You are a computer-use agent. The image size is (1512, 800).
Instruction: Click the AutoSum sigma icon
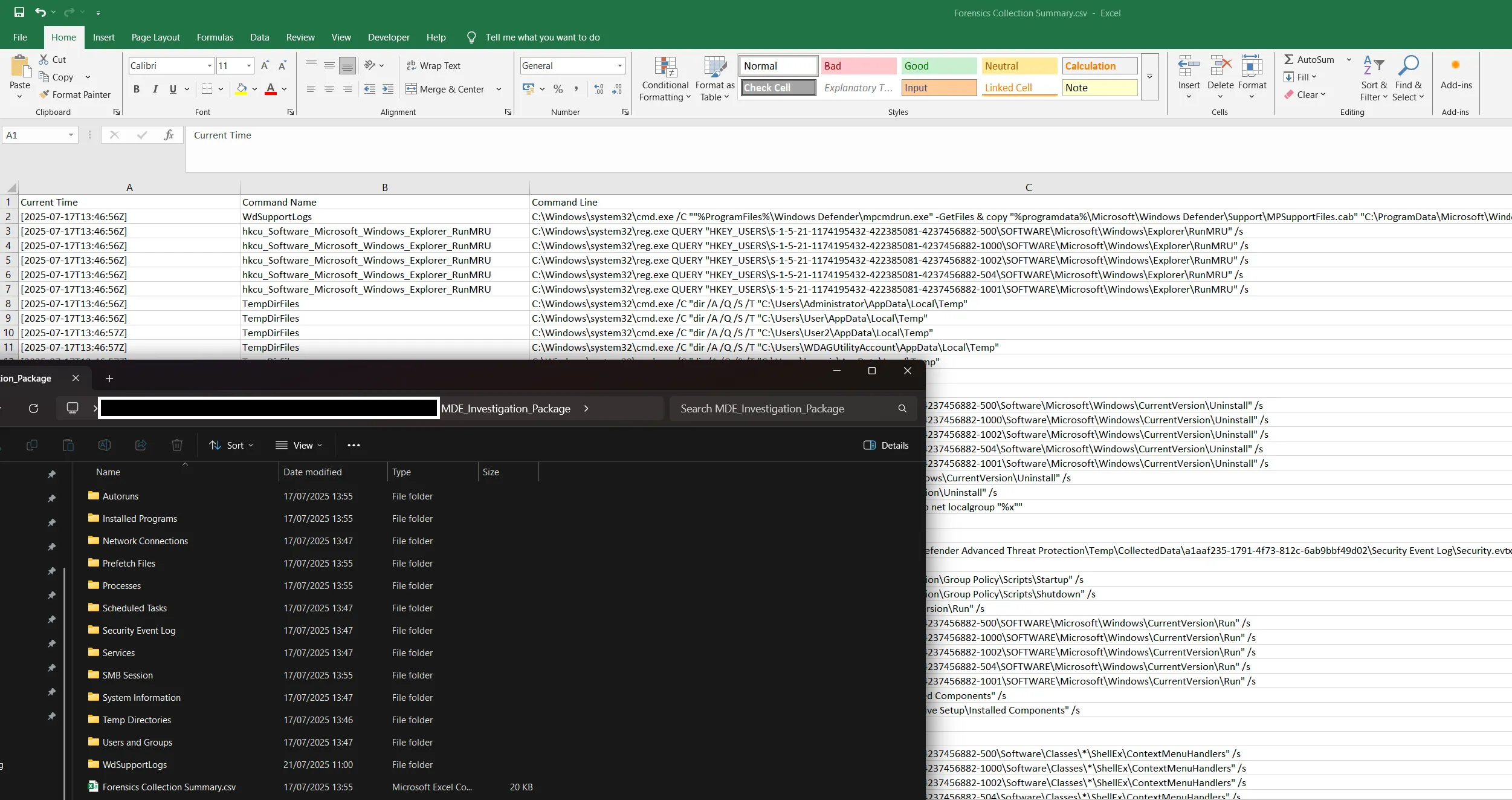point(1289,60)
